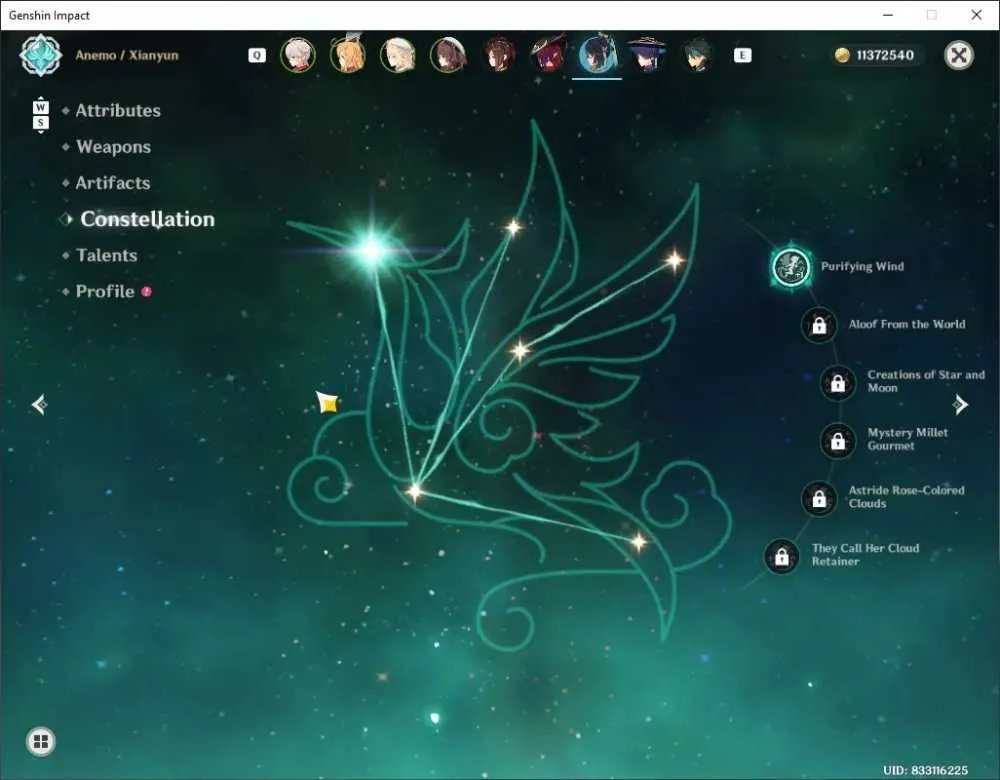Click the Anemo element emblem beside Xianyun's name
The image size is (1000, 780).
pos(41,55)
